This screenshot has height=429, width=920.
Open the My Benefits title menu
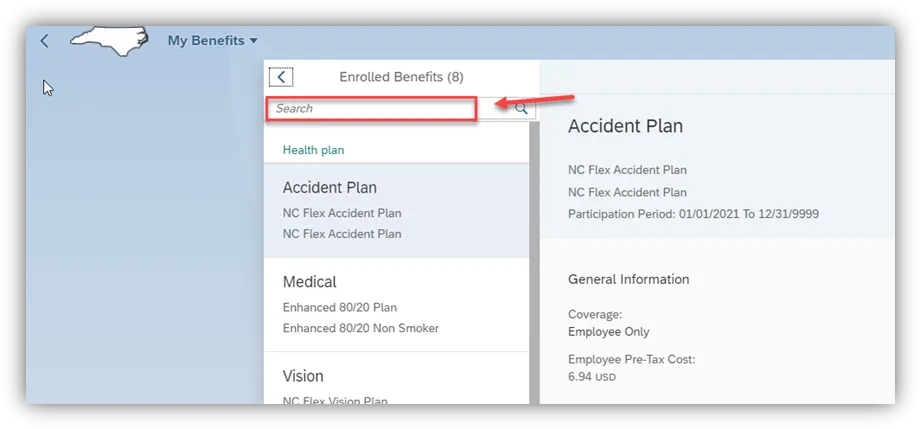point(212,41)
